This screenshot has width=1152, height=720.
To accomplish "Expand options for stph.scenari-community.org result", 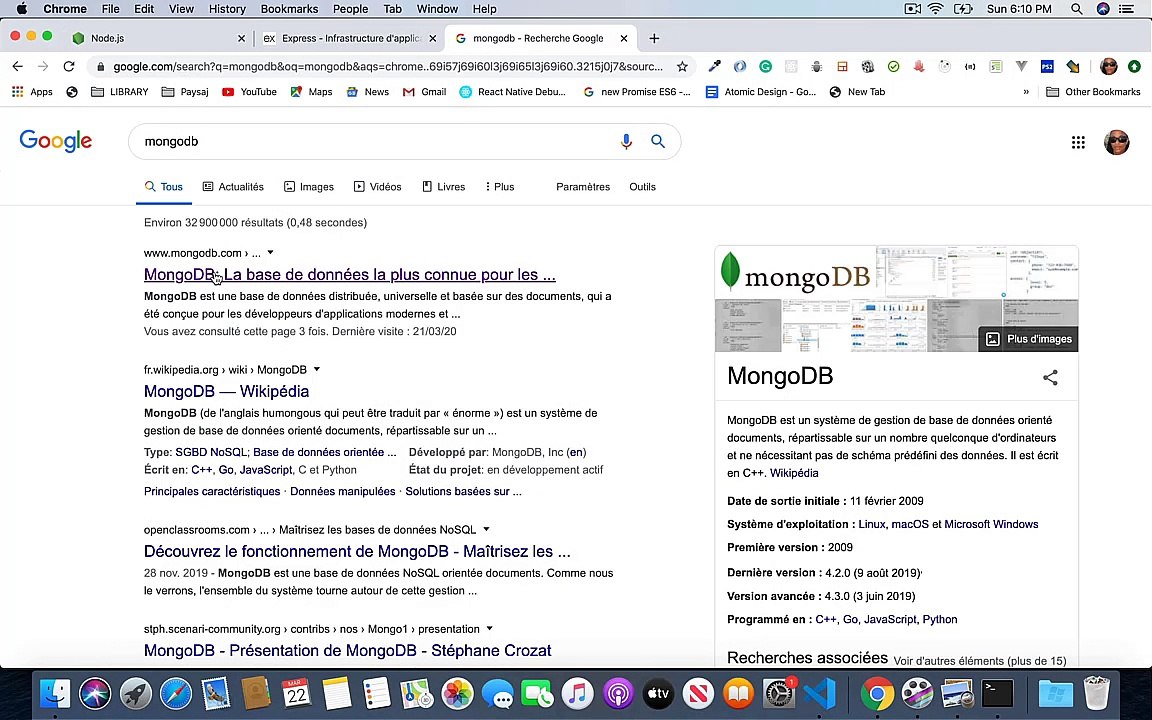I will pos(489,629).
